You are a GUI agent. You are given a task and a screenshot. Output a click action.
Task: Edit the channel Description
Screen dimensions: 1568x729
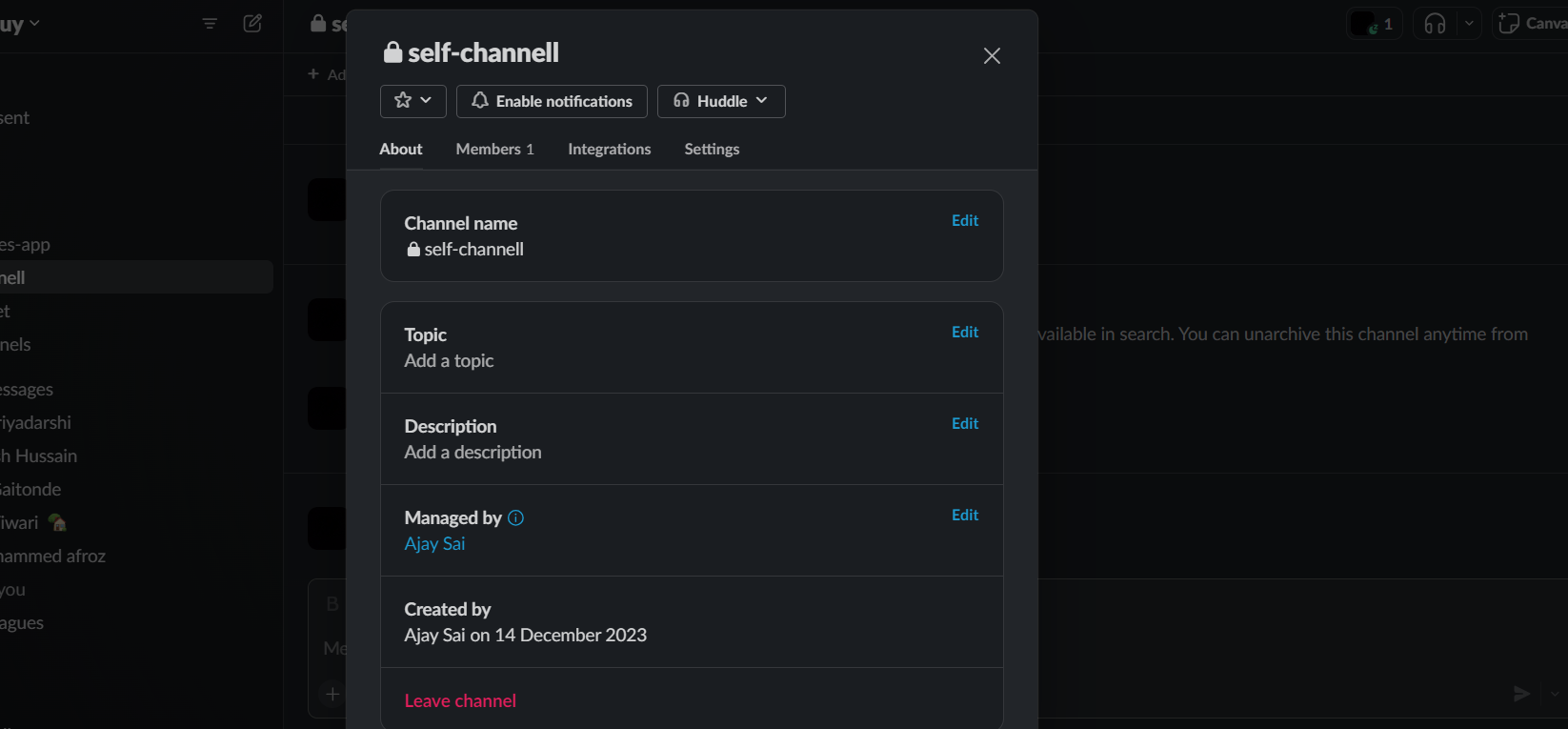(964, 424)
